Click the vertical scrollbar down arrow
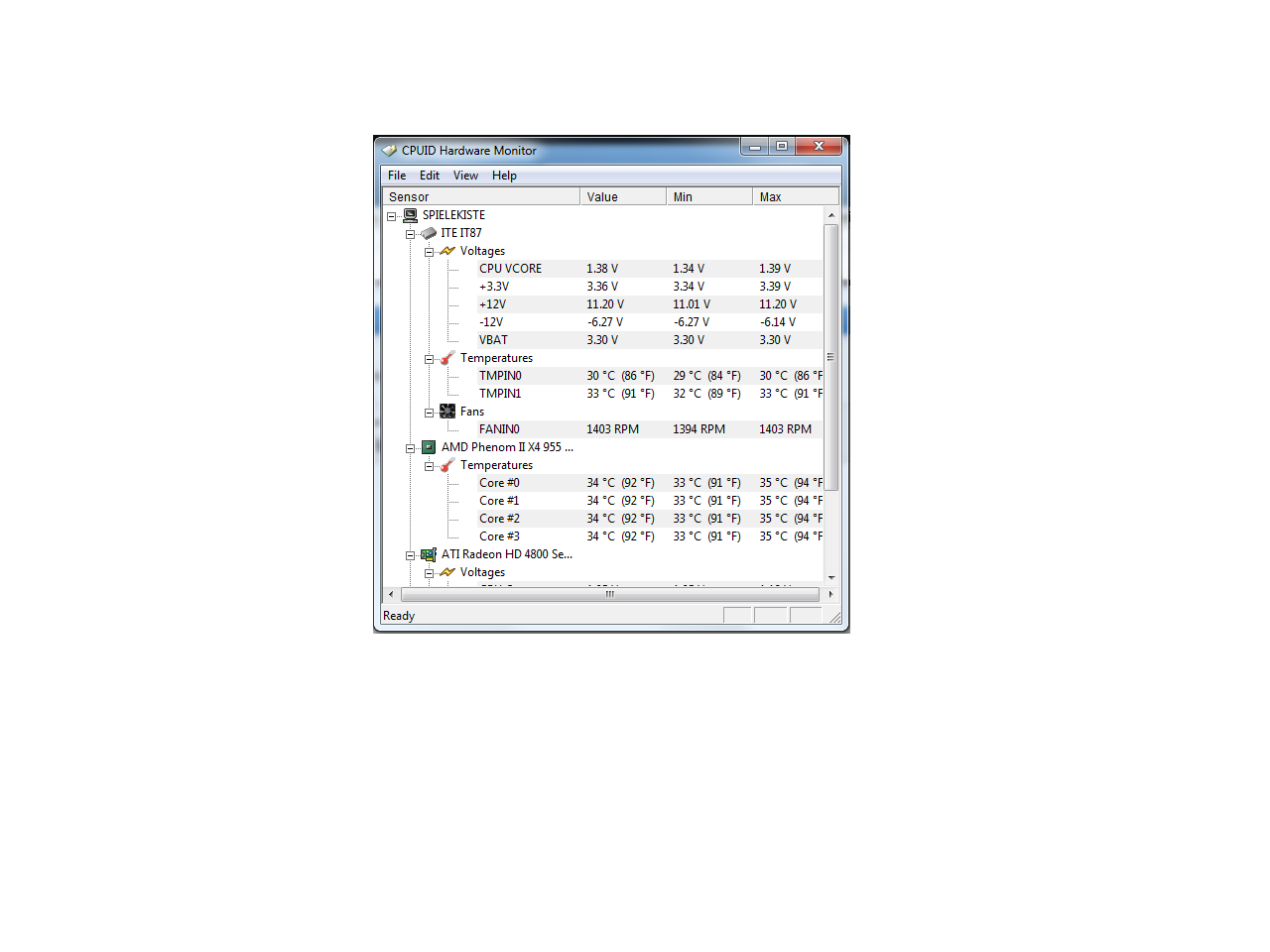Screen dimensions: 1270x952 point(831,577)
